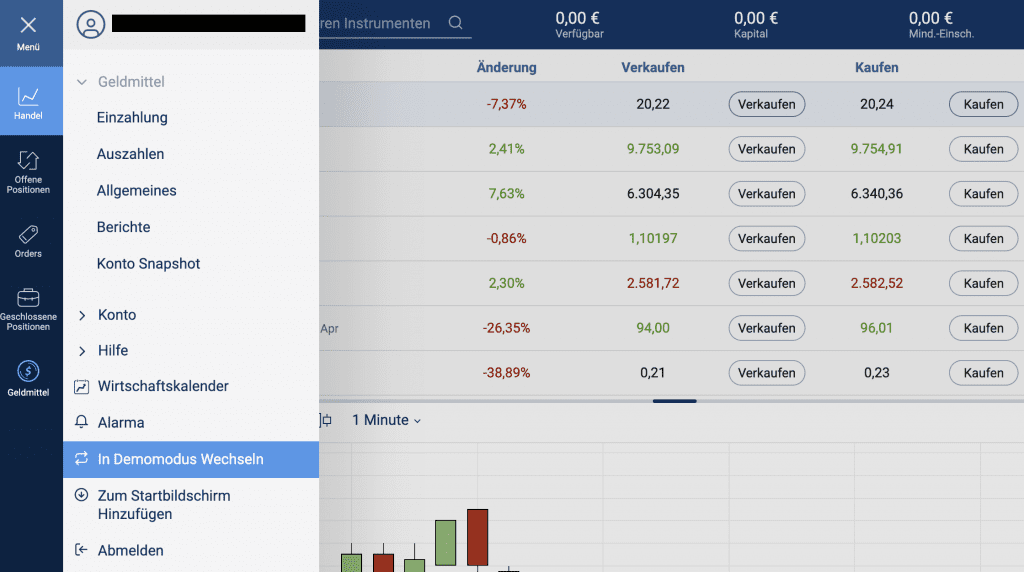Viewport: 1024px width, 572px height.
Task: Click Abmelden to log out
Action: [x=130, y=551]
